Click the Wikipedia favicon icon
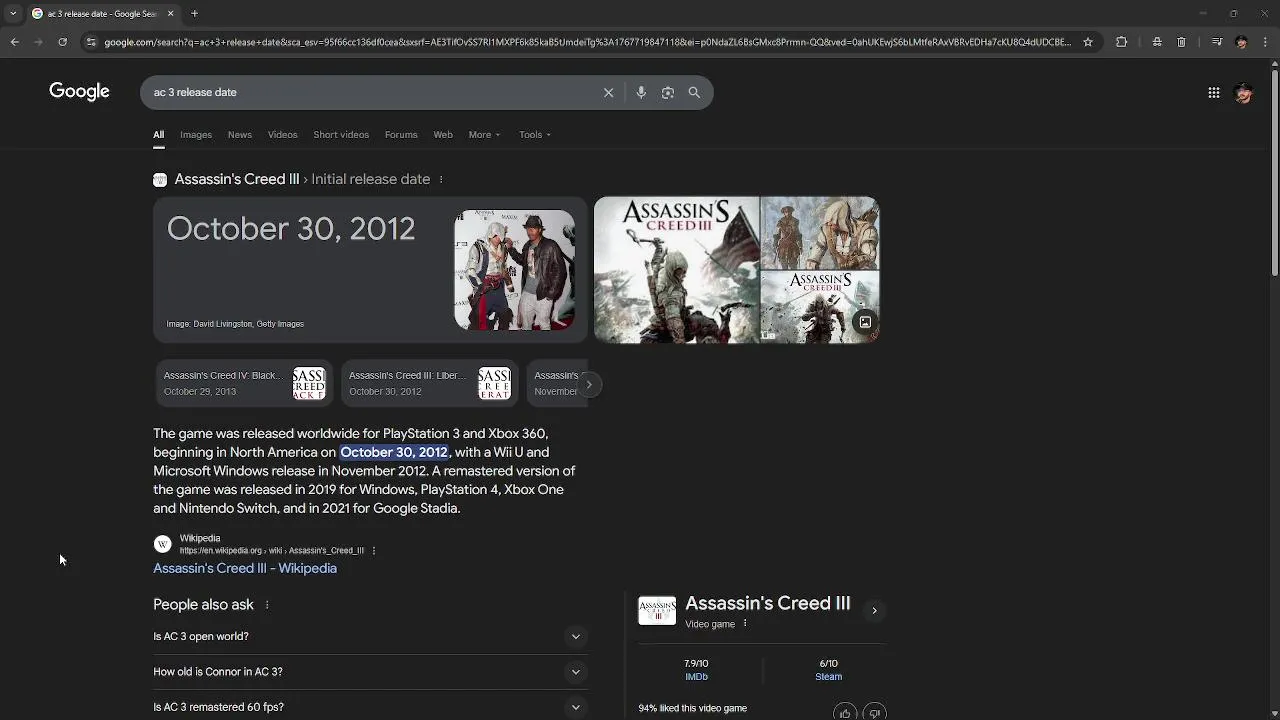This screenshot has height=720, width=1280. pyautogui.click(x=162, y=544)
